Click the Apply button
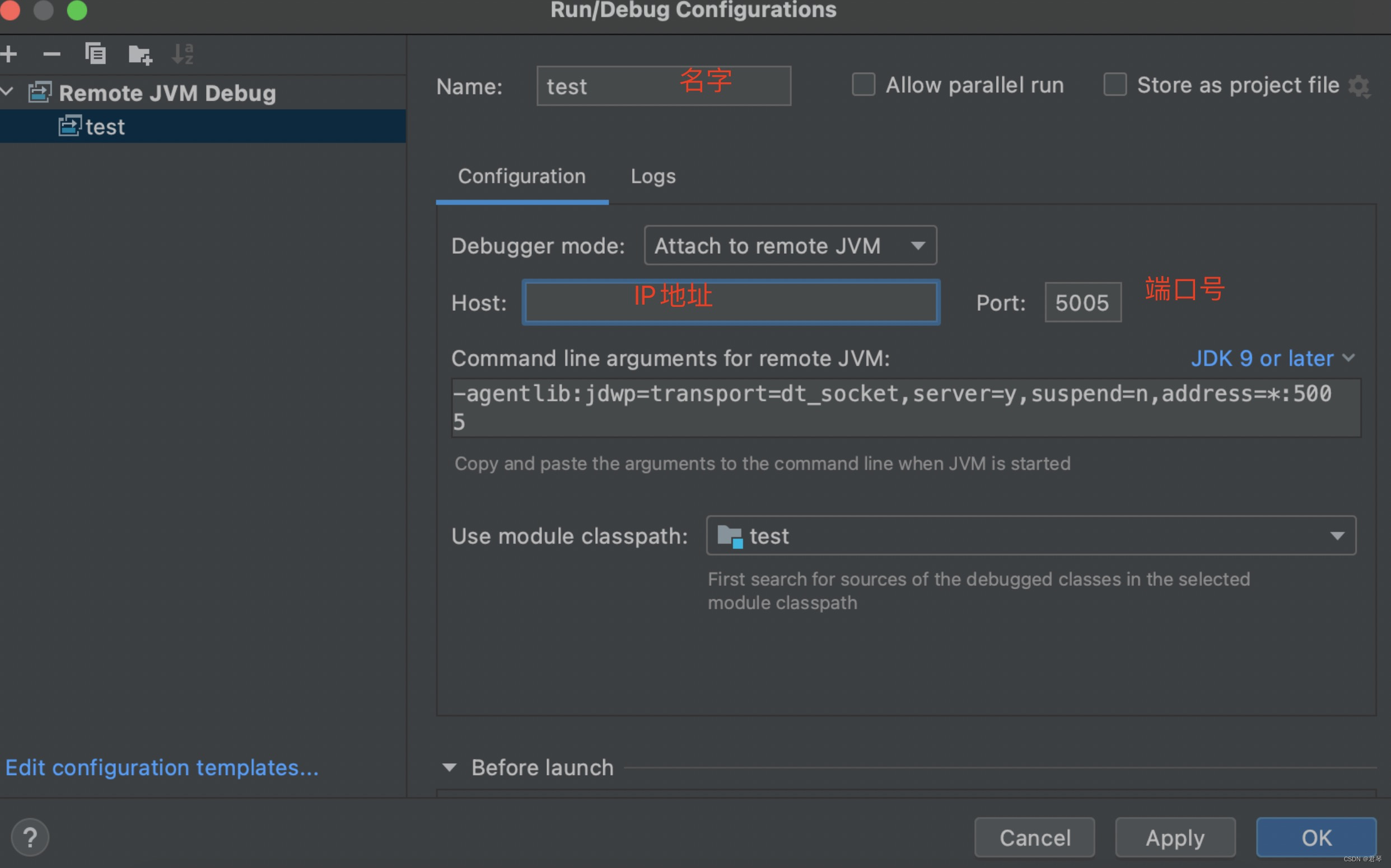 [1177, 836]
